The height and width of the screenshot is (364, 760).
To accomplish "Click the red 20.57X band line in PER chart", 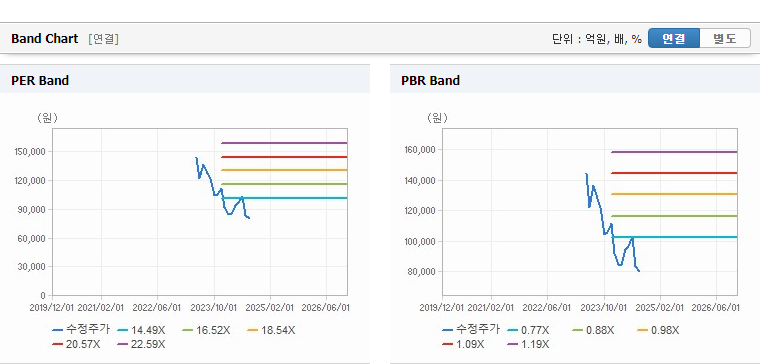I will click(x=284, y=157).
